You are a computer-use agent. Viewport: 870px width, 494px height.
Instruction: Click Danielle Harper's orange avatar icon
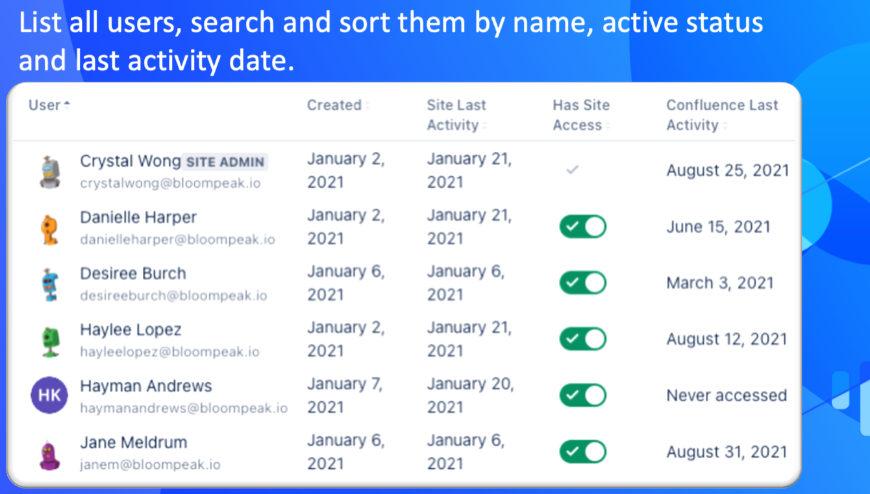48,227
